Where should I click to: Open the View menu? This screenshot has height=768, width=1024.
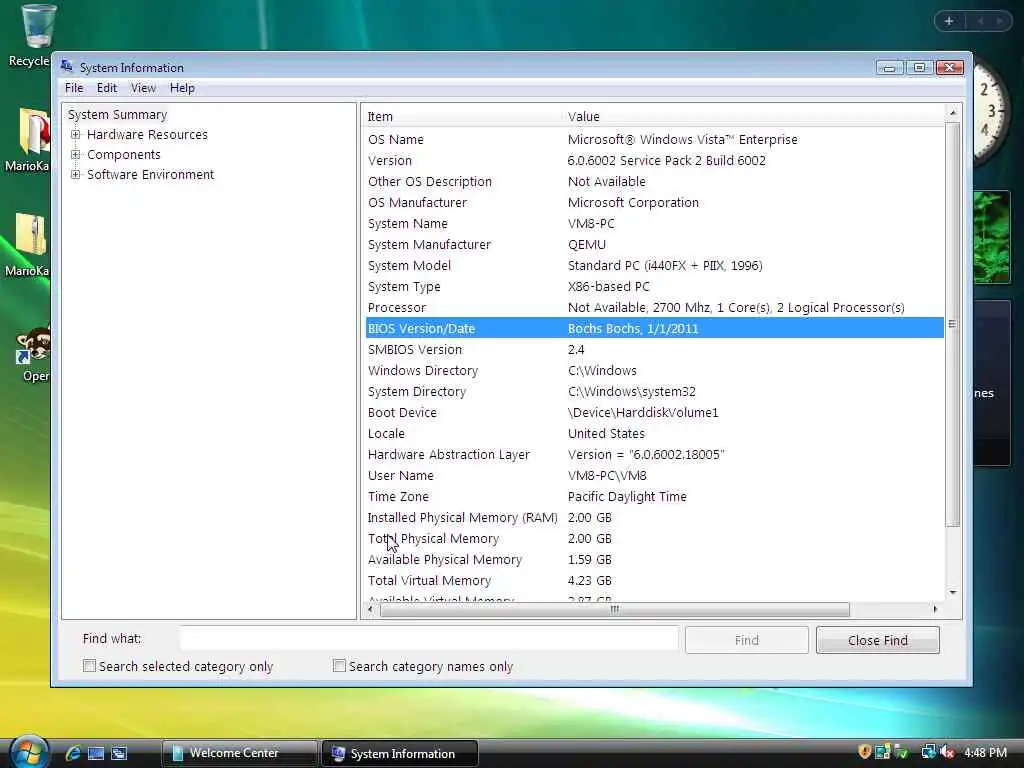point(143,88)
